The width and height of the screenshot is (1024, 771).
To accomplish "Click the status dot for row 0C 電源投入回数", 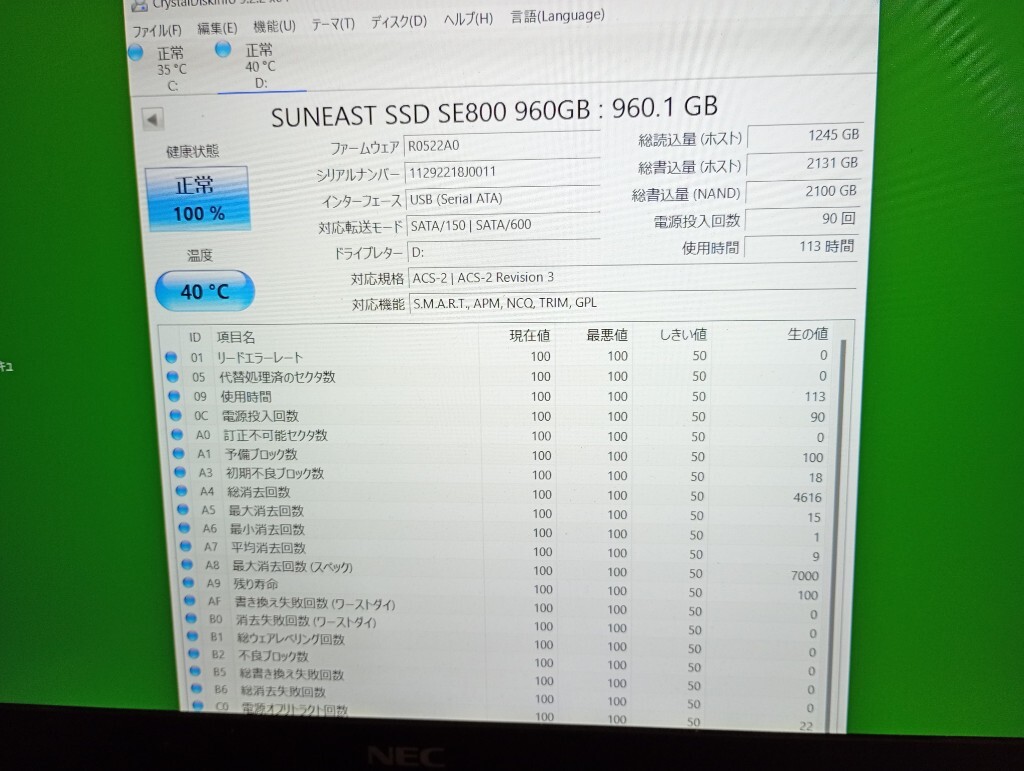I will coord(175,415).
